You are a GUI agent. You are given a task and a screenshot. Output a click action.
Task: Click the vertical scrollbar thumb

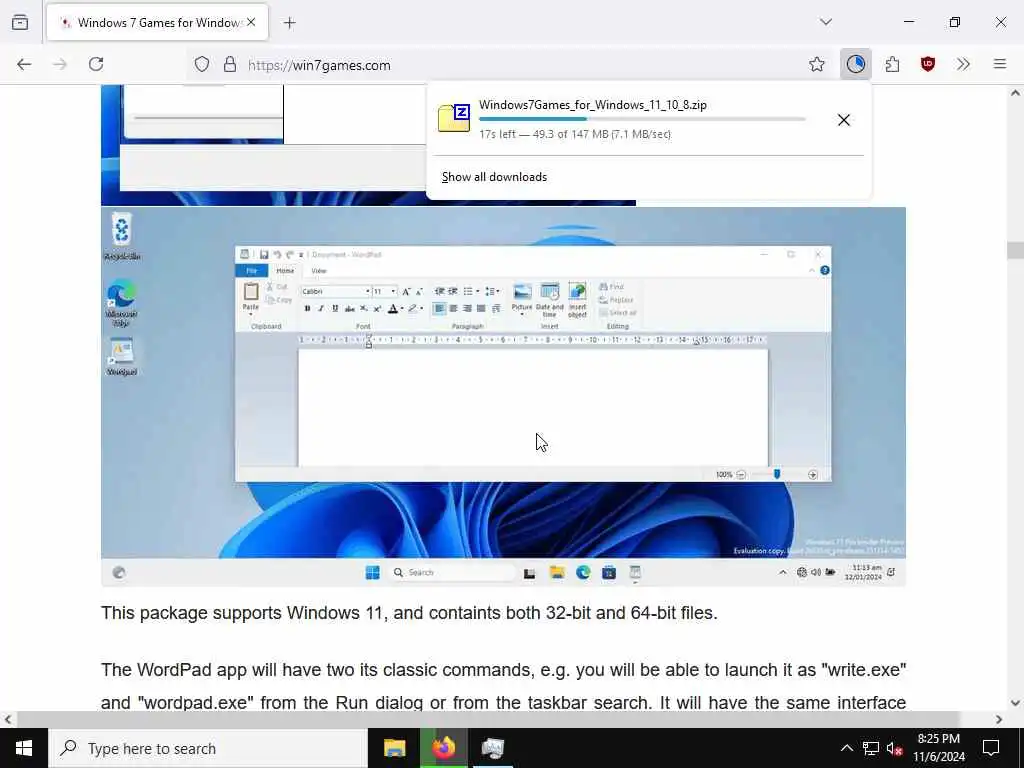[x=1015, y=250]
